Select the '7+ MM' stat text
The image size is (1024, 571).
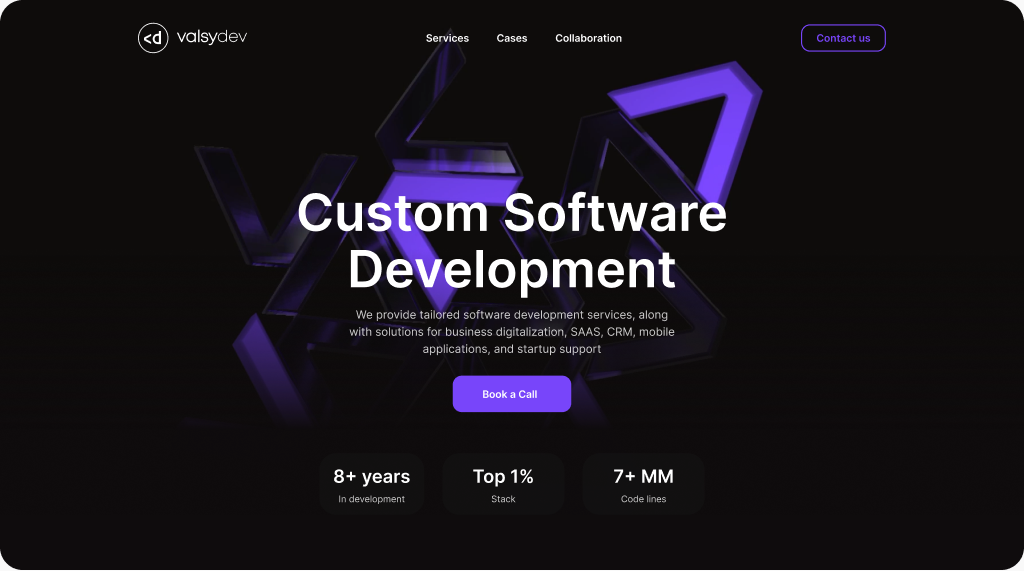click(x=643, y=476)
